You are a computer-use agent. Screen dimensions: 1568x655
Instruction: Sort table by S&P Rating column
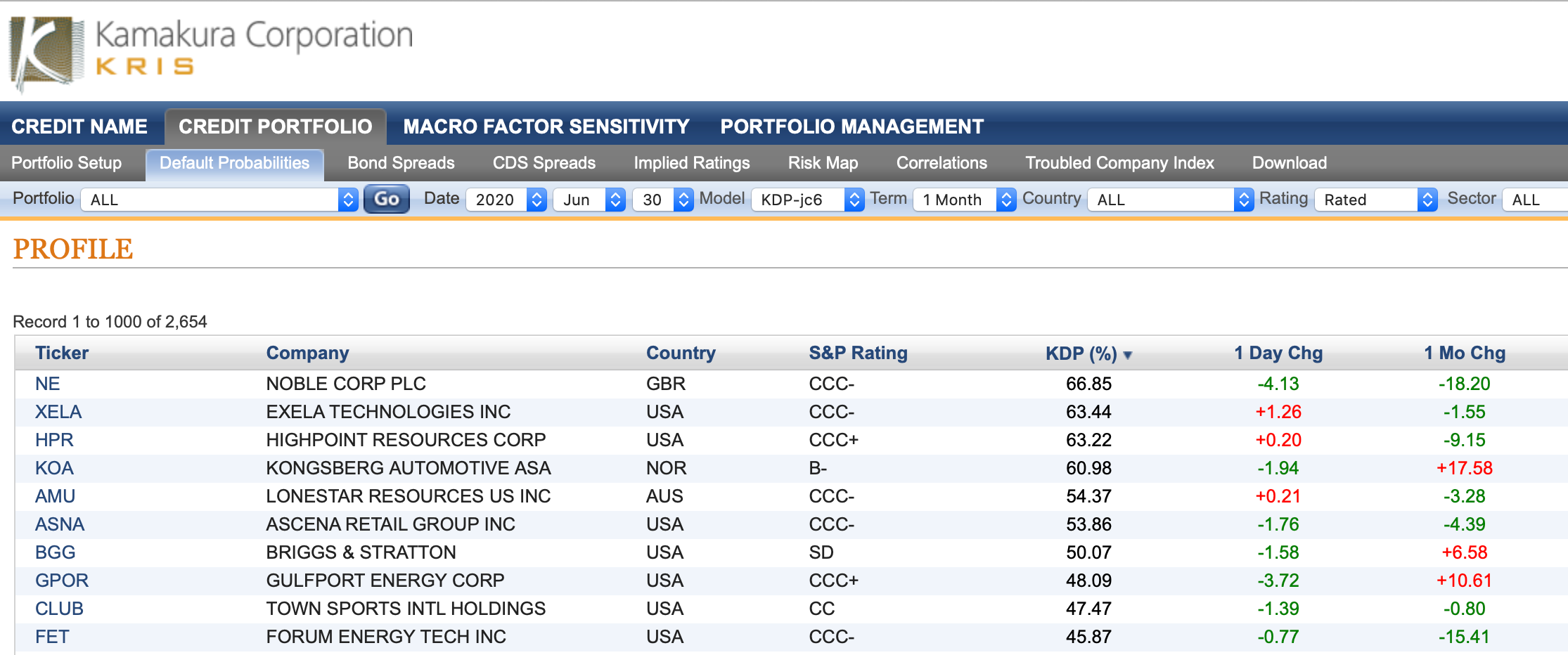coord(858,353)
